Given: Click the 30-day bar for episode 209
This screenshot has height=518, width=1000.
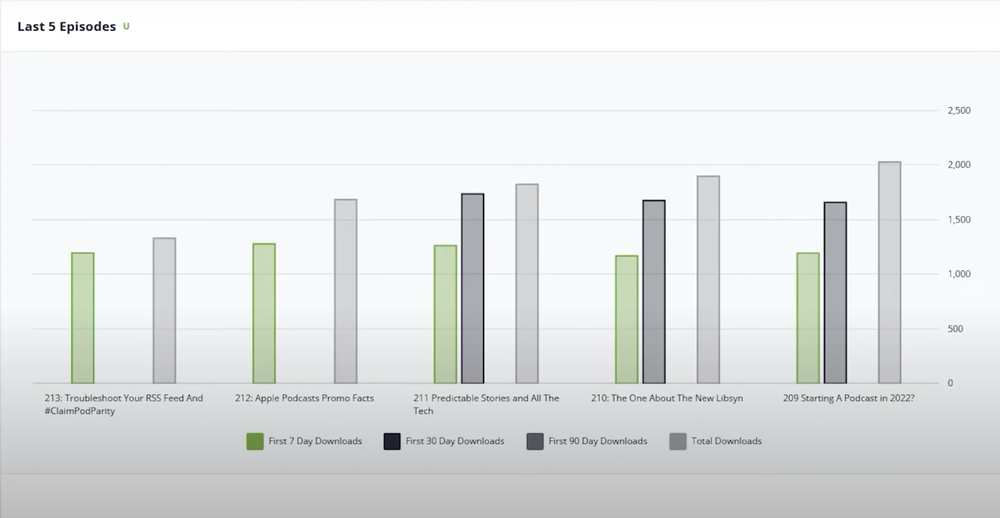Looking at the screenshot, I should pyautogui.click(x=835, y=293).
